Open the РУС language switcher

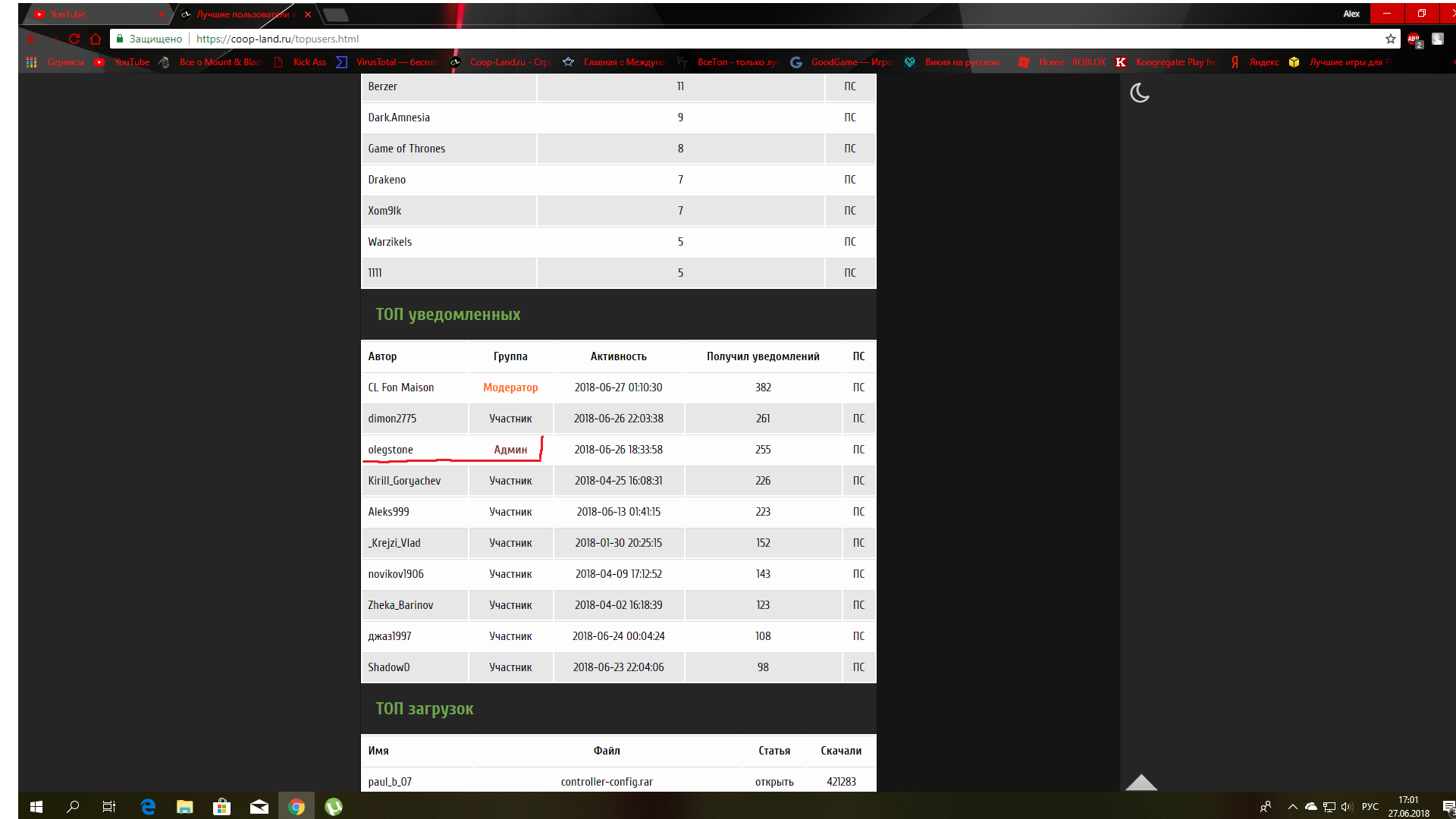tap(1370, 807)
